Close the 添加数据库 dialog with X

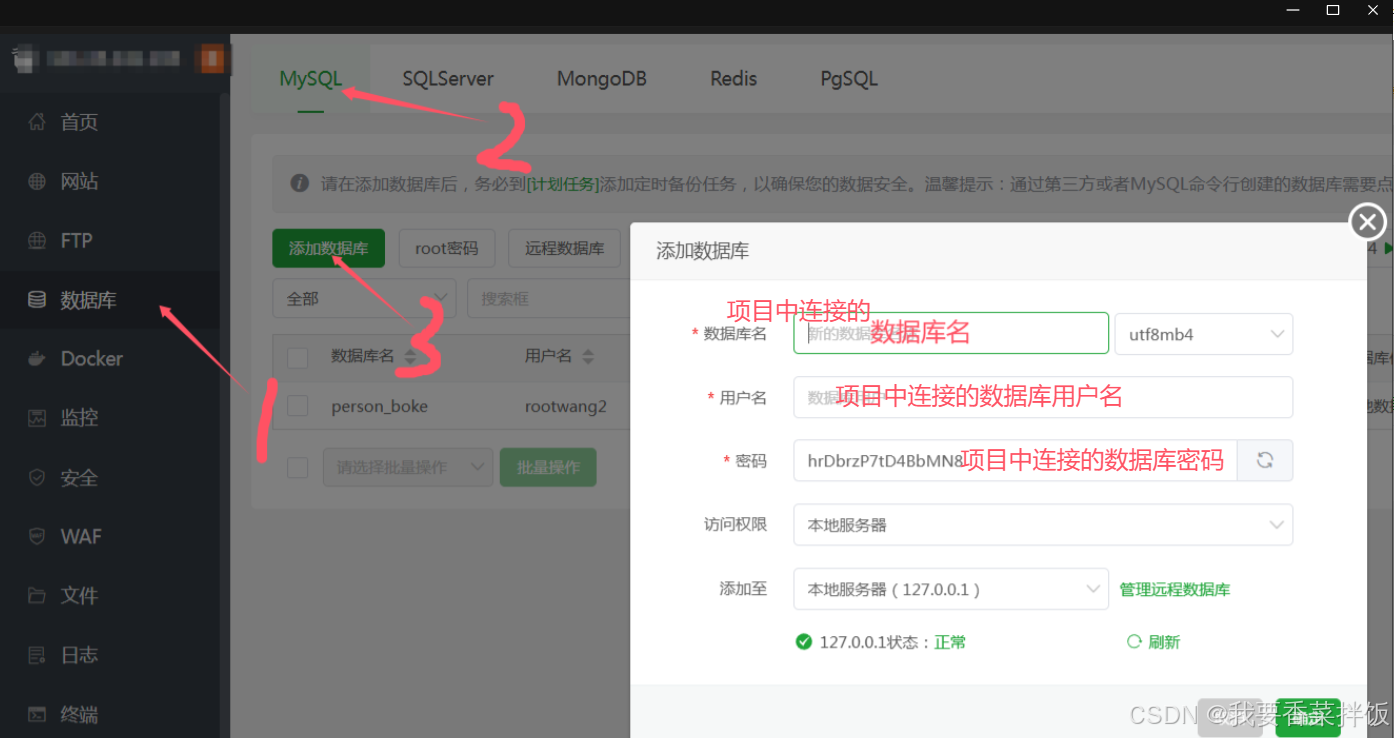click(1367, 221)
